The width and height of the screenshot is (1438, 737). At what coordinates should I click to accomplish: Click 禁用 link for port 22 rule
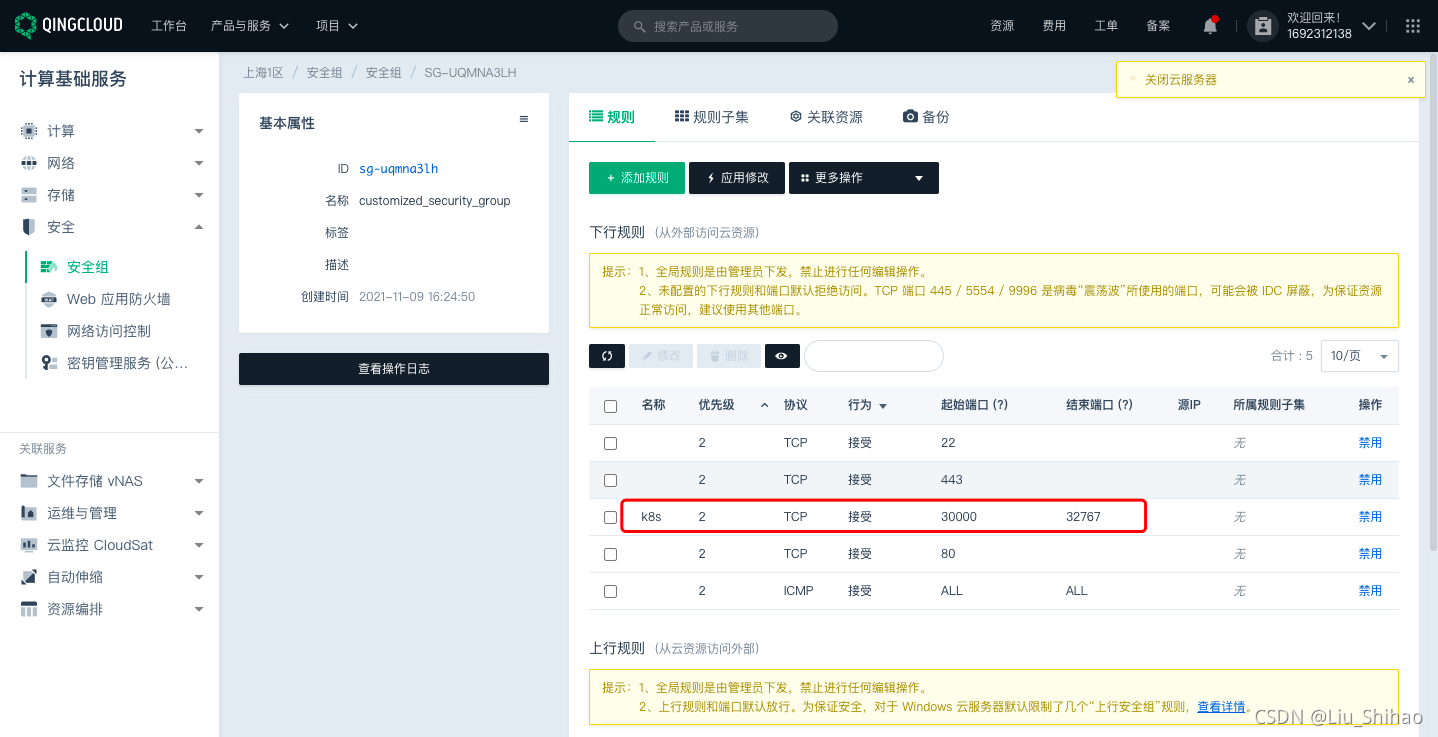(1370, 443)
